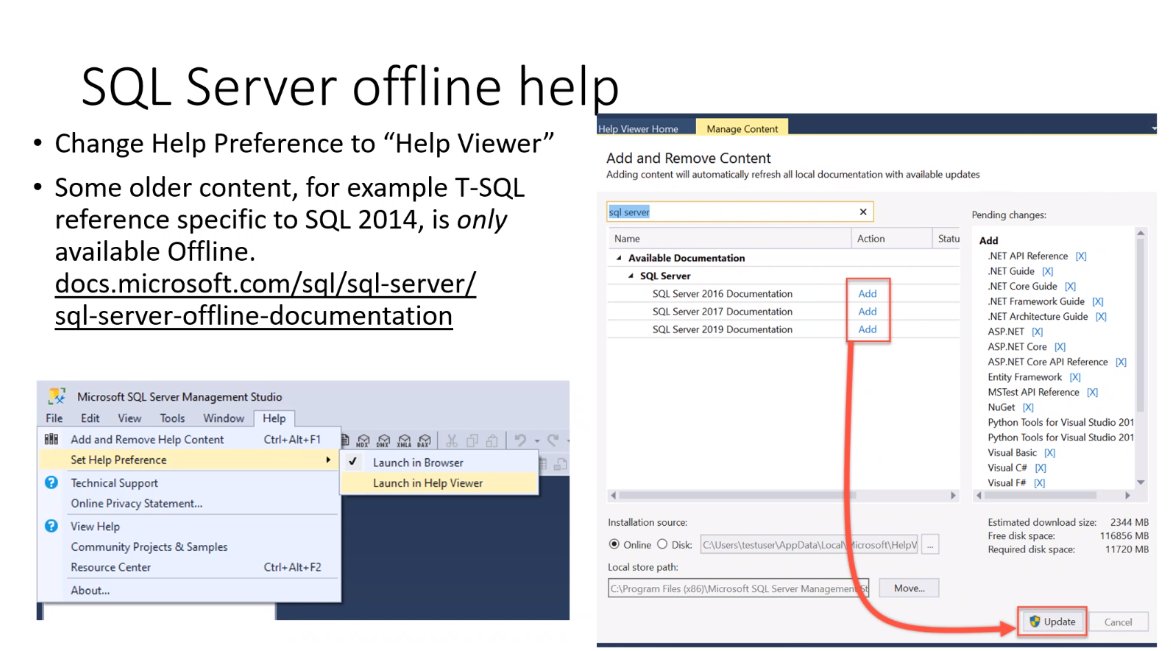The height and width of the screenshot is (651, 1171).
Task: Add SQL Server 2017 Documentation
Action: point(867,311)
